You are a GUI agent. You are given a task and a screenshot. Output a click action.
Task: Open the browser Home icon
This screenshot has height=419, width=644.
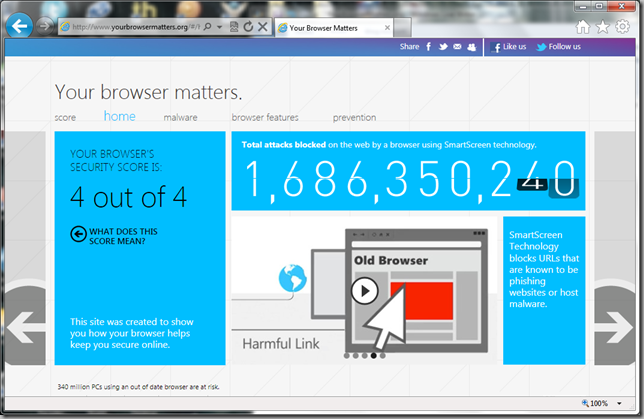pyautogui.click(x=582, y=27)
